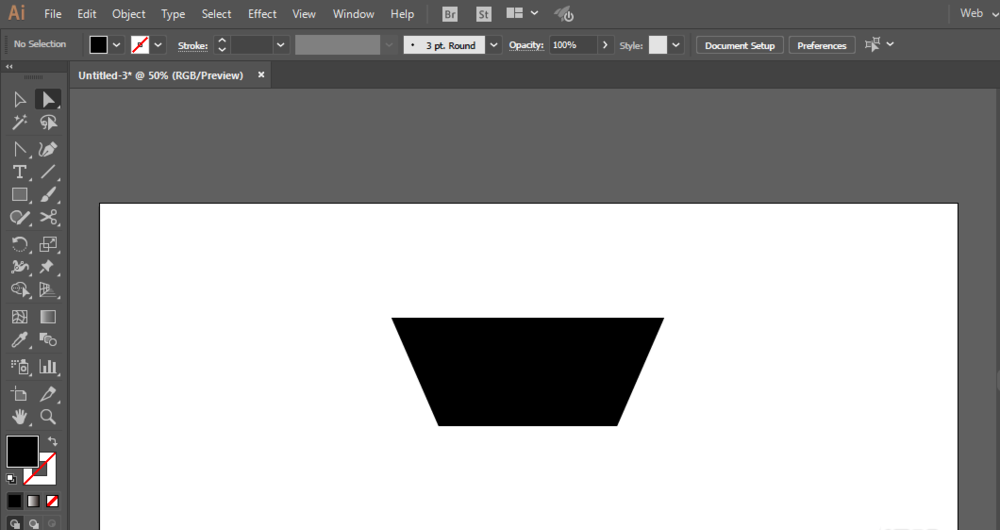Choose the Rotate tool
Image resolution: width=1000 pixels, height=530 pixels.
19,243
